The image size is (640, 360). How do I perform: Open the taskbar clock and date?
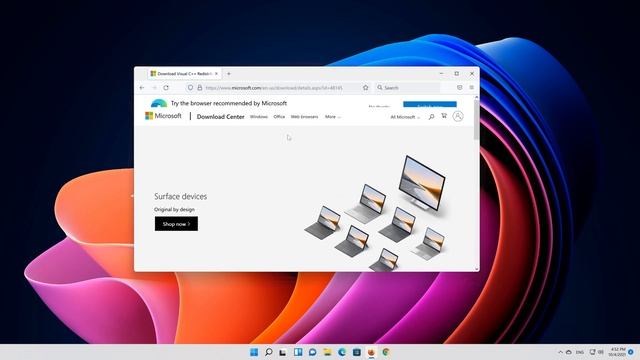pyautogui.click(x=617, y=352)
